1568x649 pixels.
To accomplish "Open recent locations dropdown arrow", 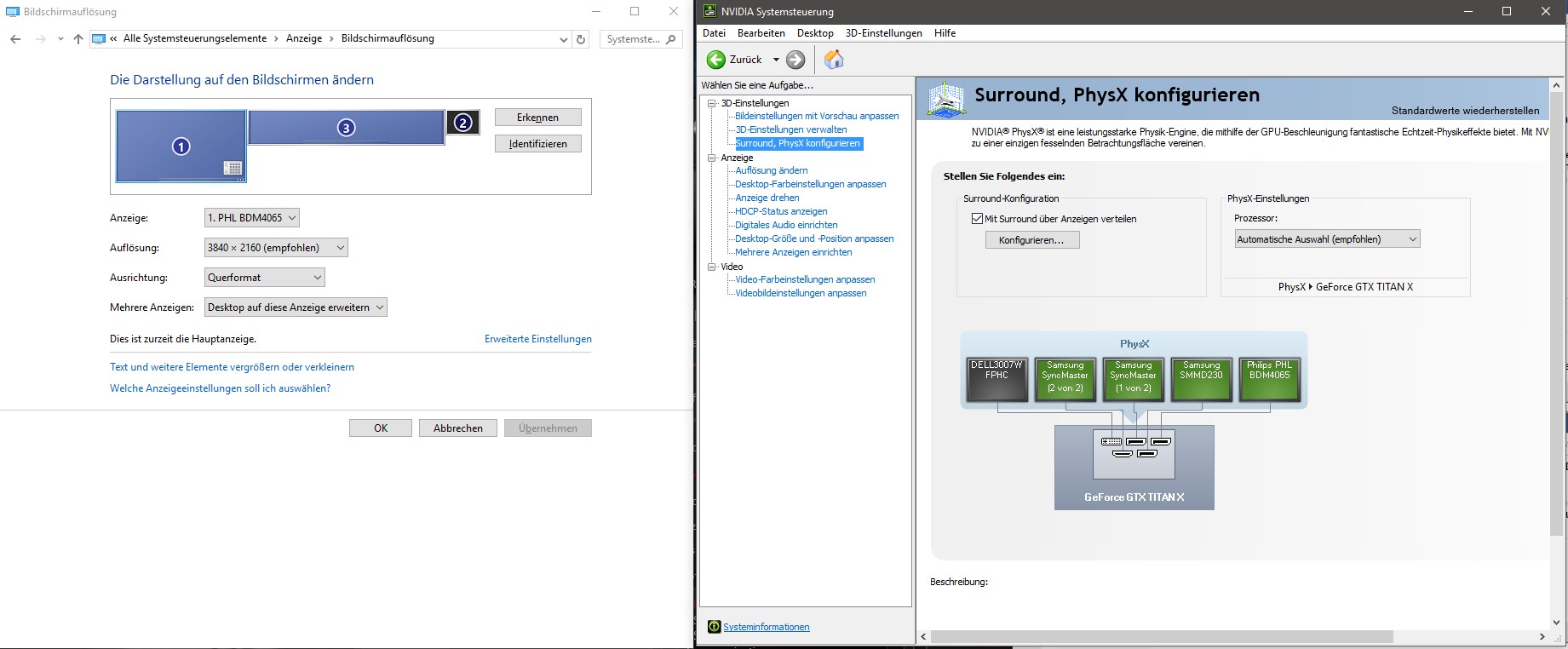I will [x=60, y=39].
